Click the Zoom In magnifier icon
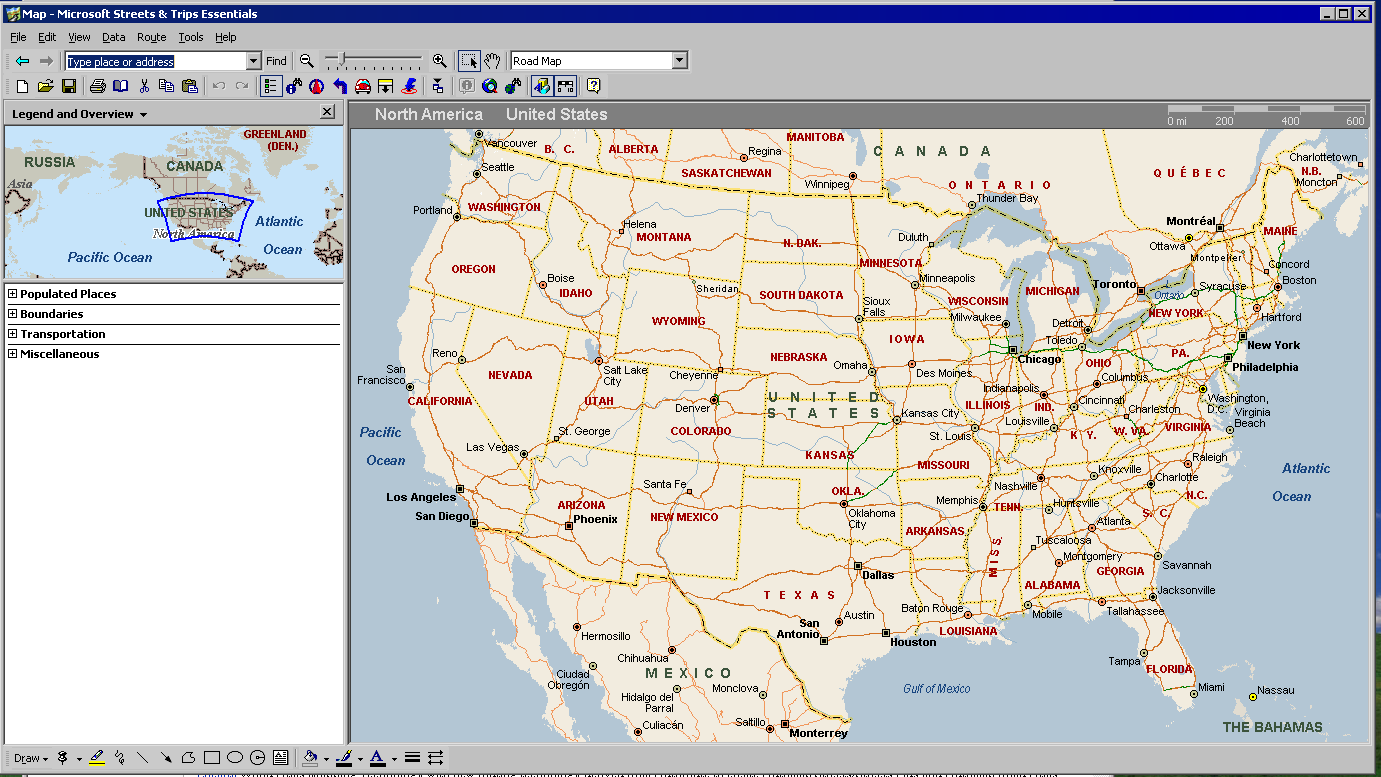Viewport: 1381px width, 777px height. (439, 61)
